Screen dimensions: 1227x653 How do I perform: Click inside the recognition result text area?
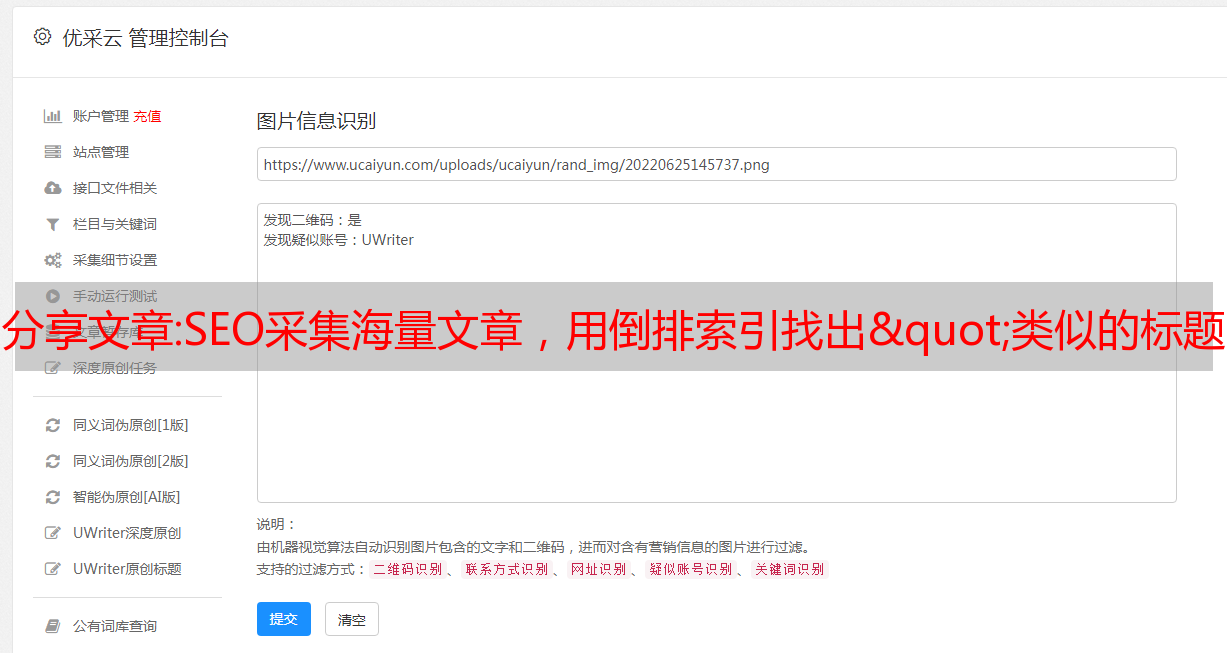[x=716, y=353]
